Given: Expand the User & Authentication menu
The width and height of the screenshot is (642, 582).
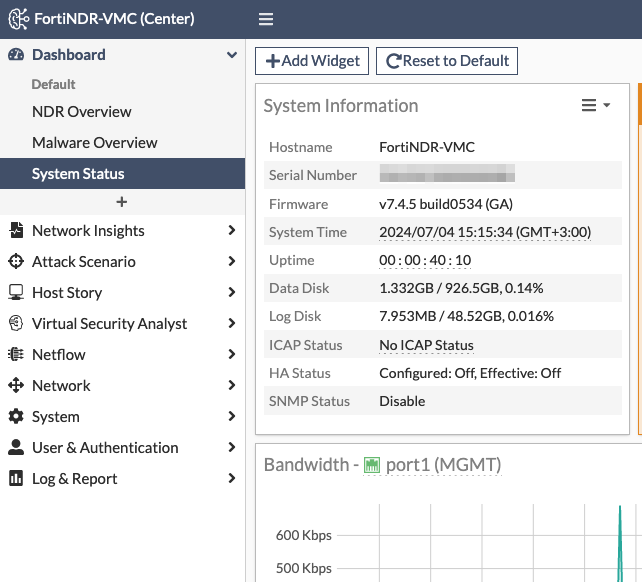Looking at the screenshot, I should pyautogui.click(x=232, y=448).
